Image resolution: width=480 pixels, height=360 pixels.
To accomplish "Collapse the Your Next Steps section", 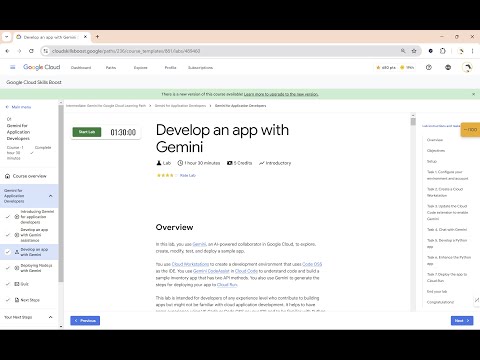I will coord(51,317).
